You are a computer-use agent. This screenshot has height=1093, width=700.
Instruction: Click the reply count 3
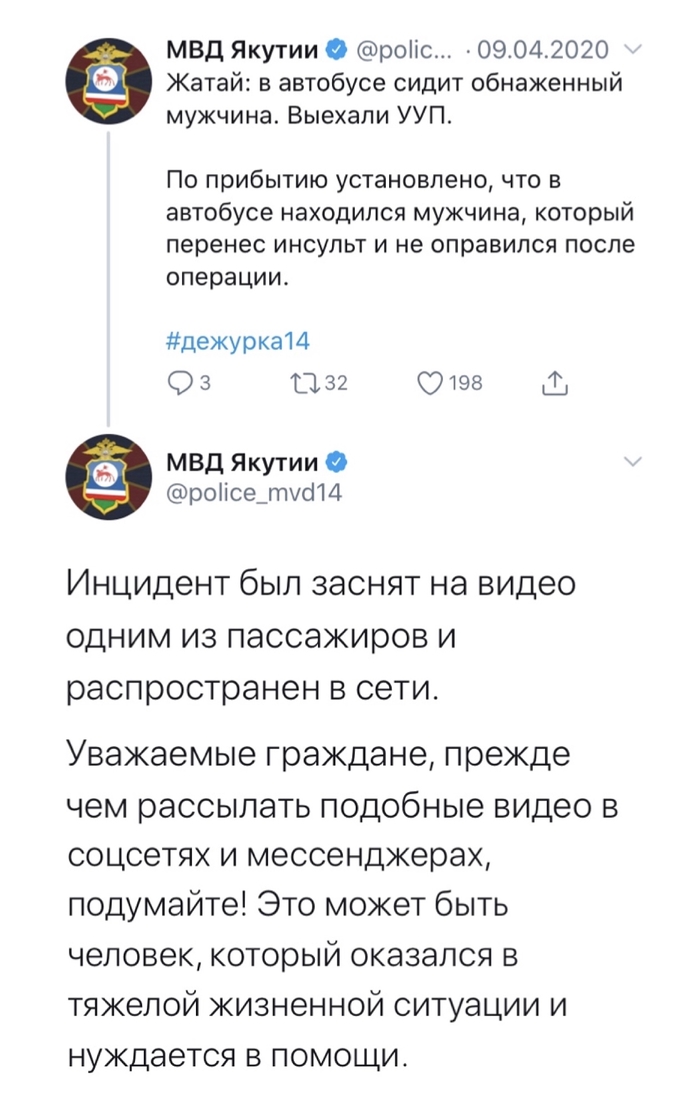(x=203, y=381)
